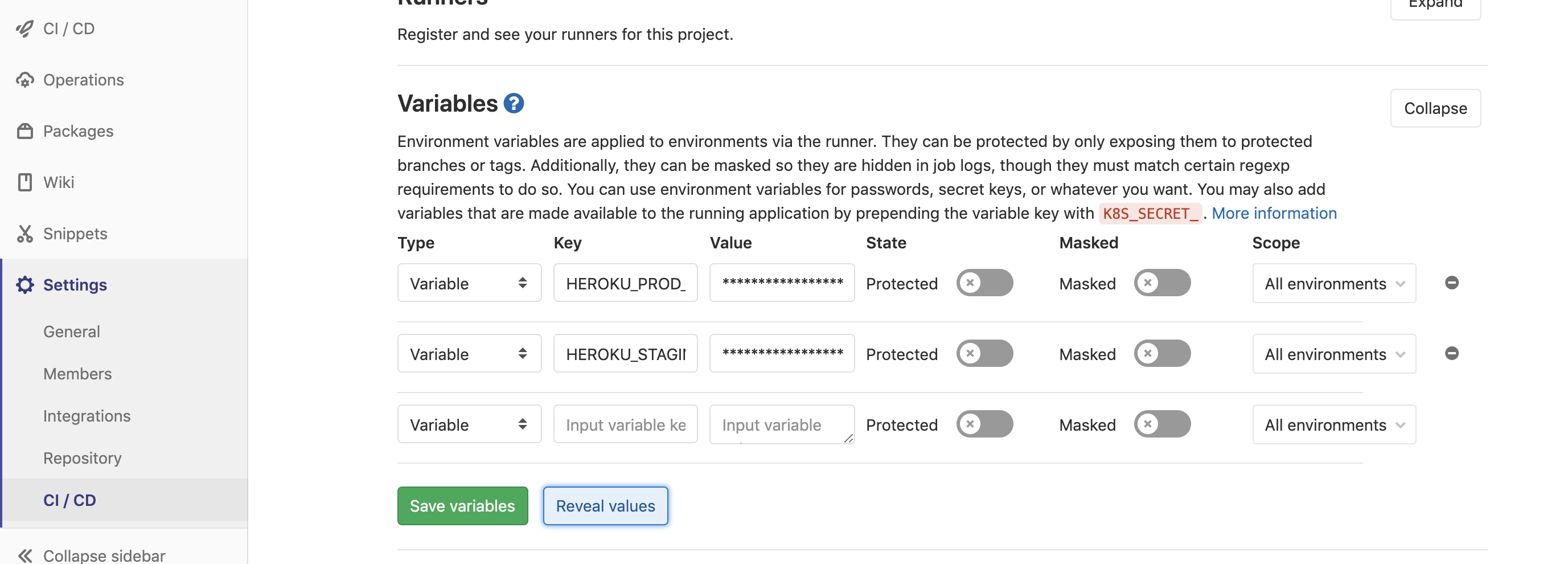Image resolution: width=1568 pixels, height=564 pixels.
Task: Toggle Protected for HEROKU_PROD variable
Action: pyautogui.click(x=984, y=283)
